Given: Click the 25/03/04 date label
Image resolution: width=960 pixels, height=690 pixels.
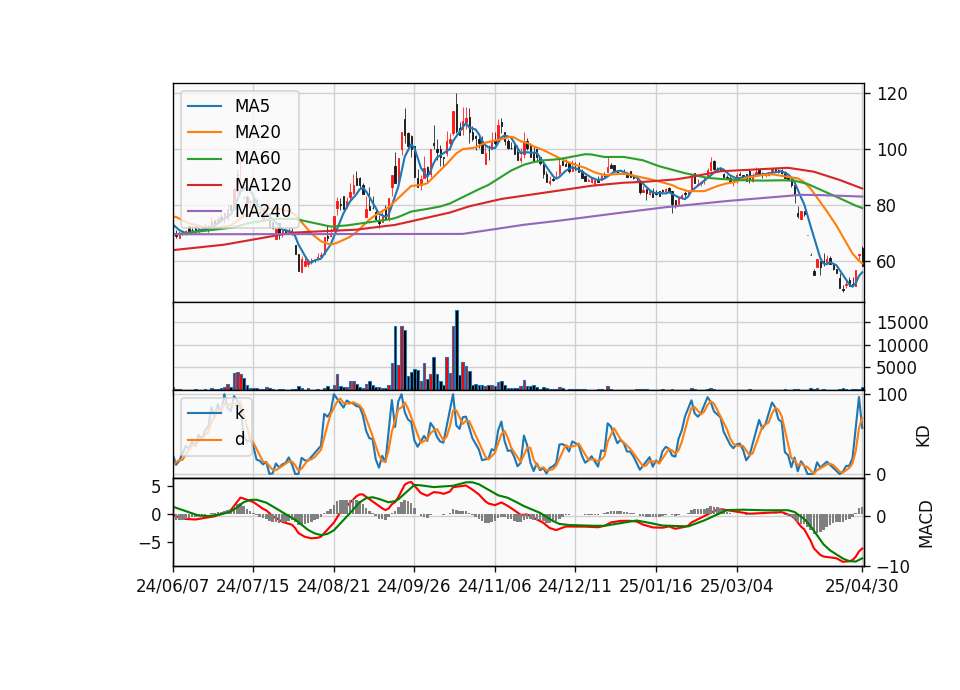Looking at the screenshot, I should pos(737,586).
